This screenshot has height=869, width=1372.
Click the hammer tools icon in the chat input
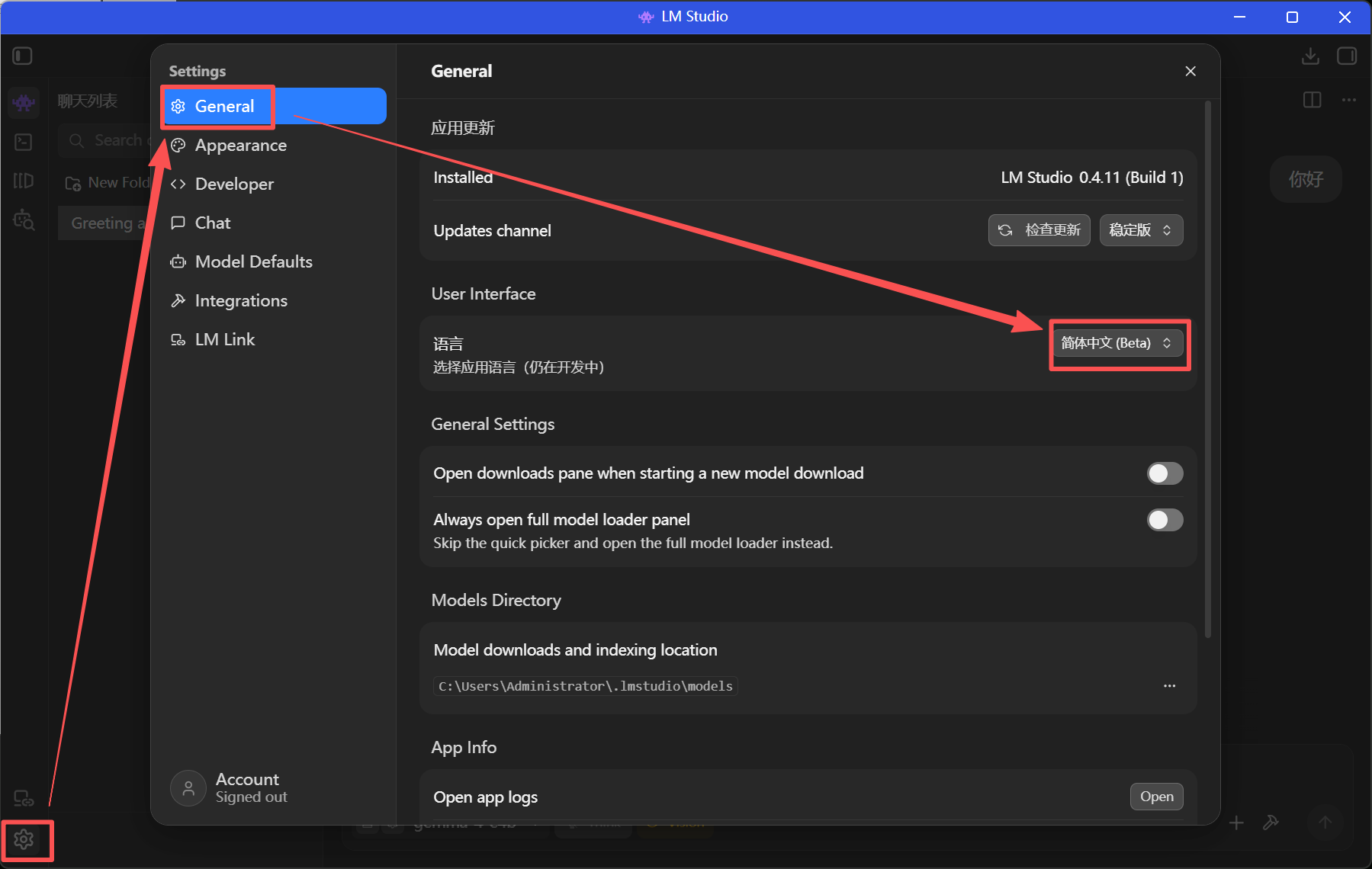tap(1271, 823)
